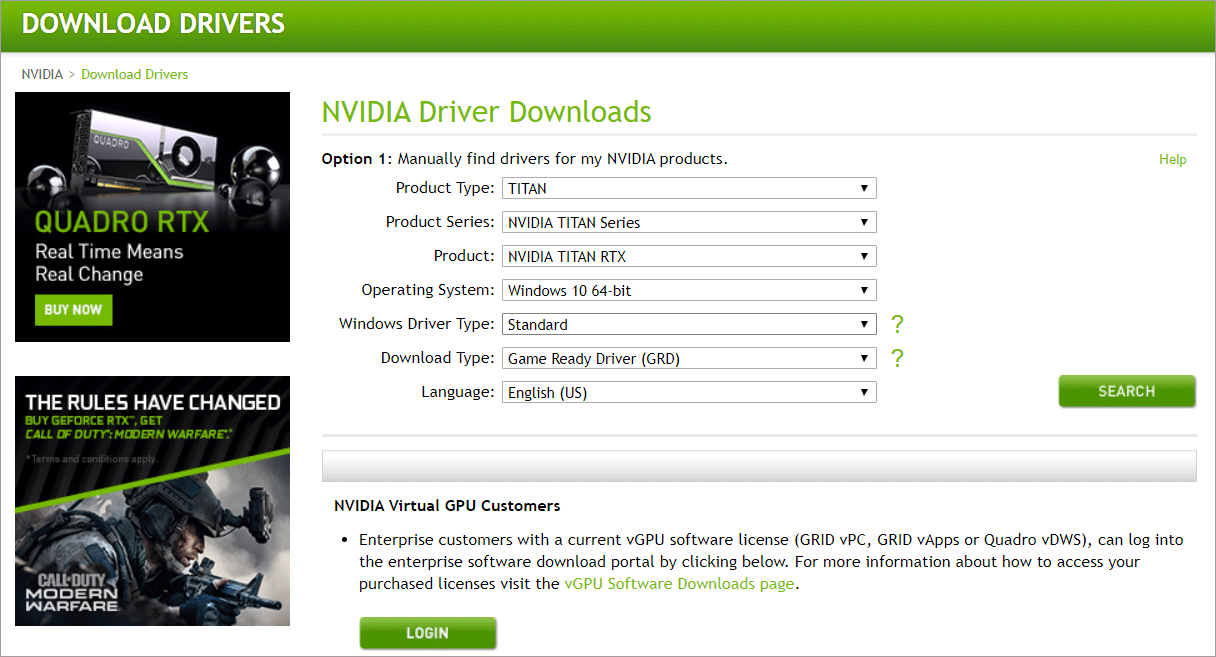
Task: Click the NVIDIA breadcrumb link
Action: (42, 74)
